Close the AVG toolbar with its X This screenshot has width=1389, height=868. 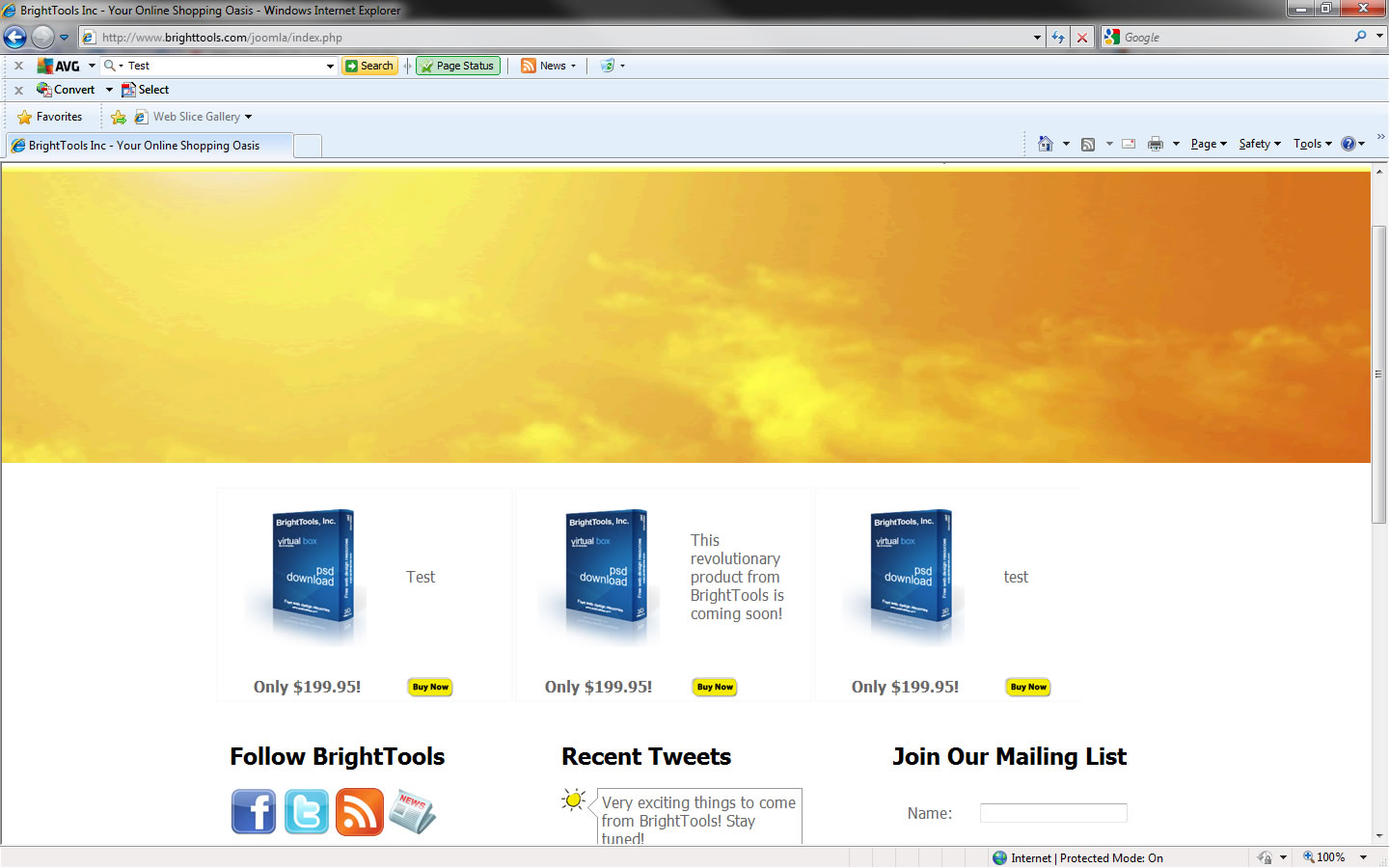point(18,66)
